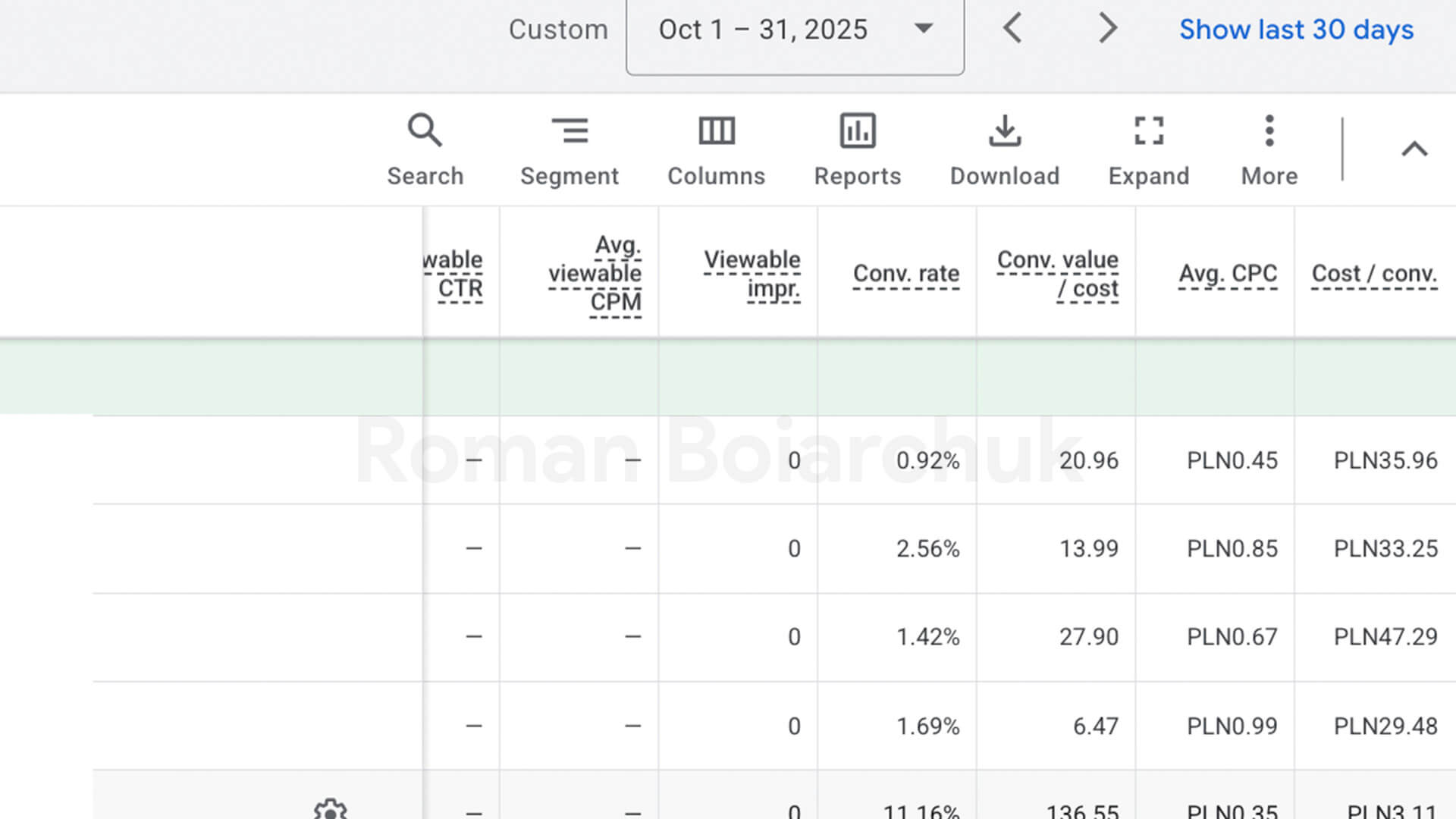Sort by the Conv. rate column header
Viewport: 1456px width, 819px height.
pos(906,273)
